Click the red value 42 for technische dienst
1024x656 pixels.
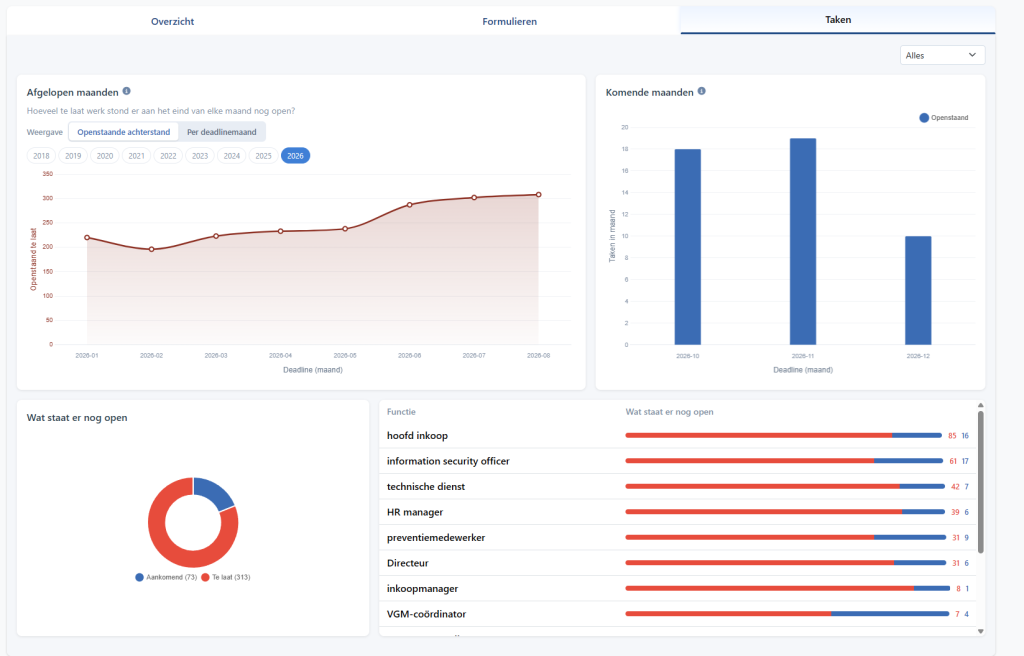[955, 487]
